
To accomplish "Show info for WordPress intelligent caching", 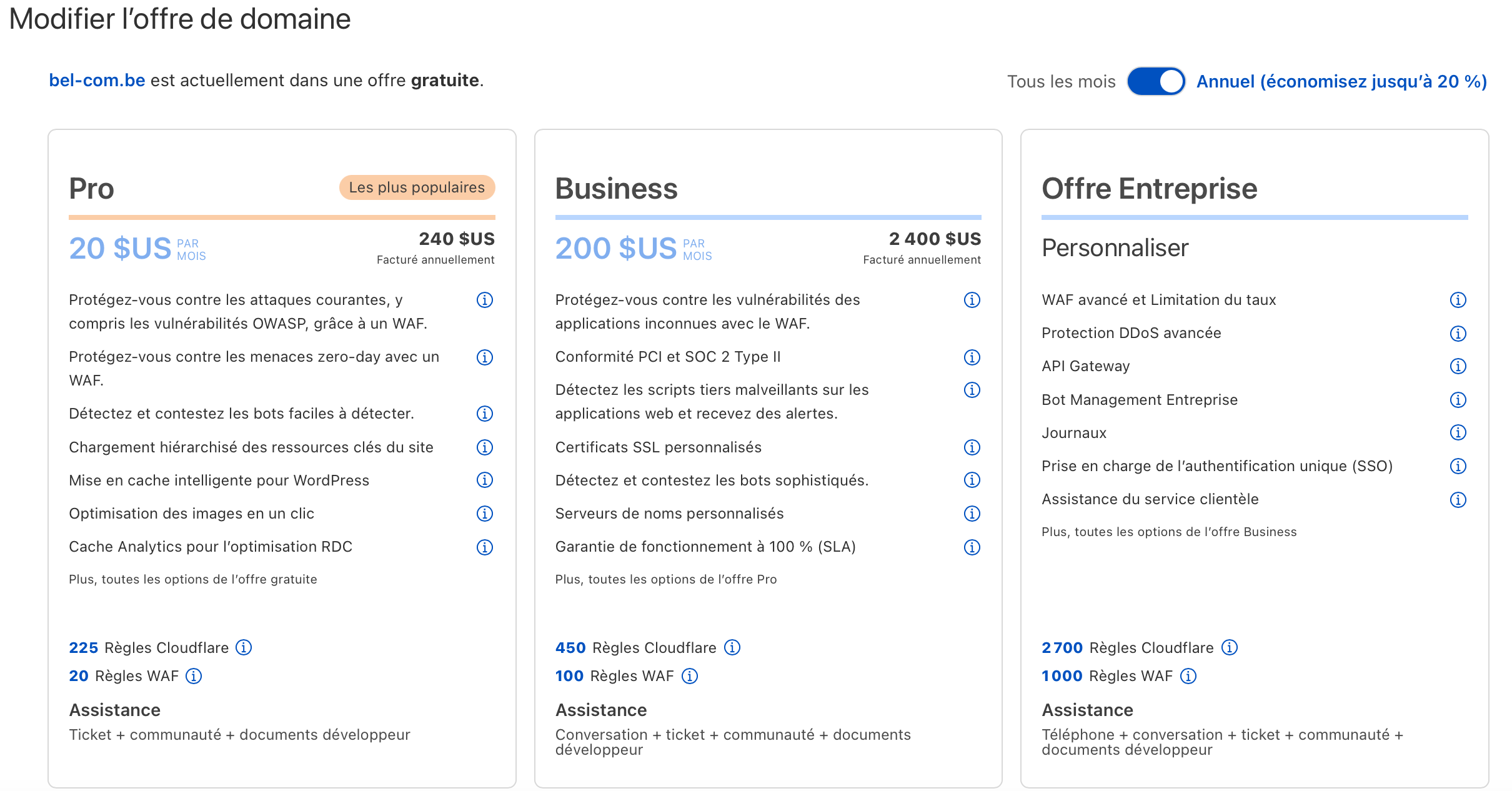I will click(x=485, y=480).
